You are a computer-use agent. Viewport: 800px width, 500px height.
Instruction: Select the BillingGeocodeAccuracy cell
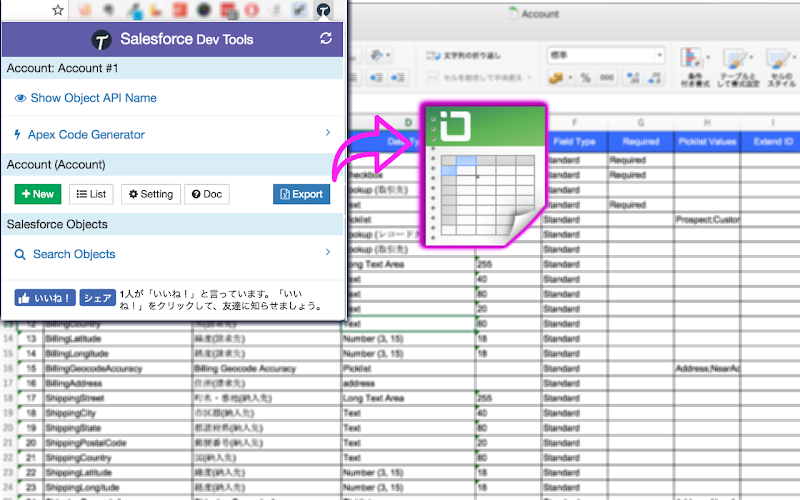(x=118, y=368)
